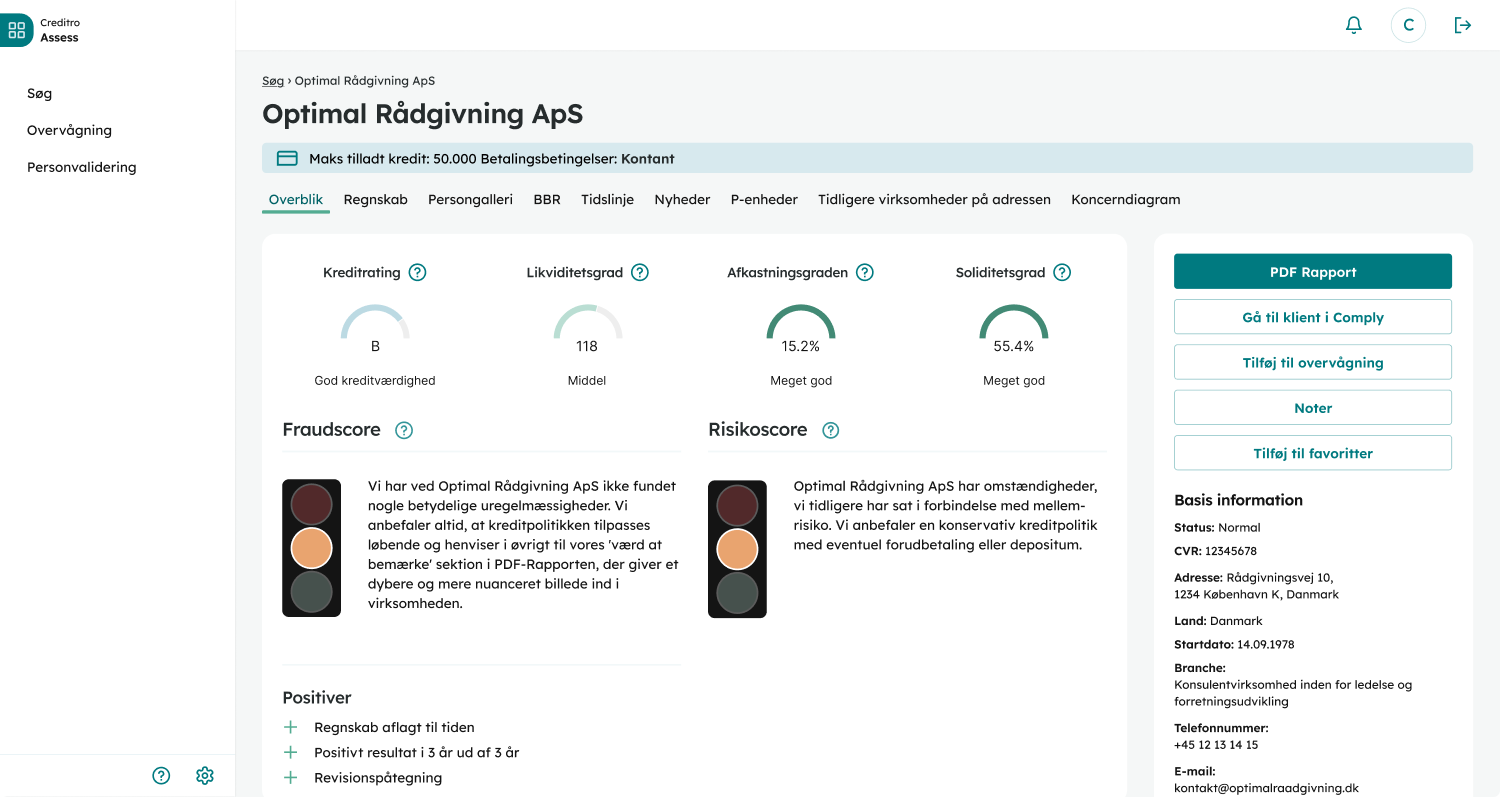The height and width of the screenshot is (798, 1500).
Task: Click the credit card icon in banner
Action: tap(287, 158)
